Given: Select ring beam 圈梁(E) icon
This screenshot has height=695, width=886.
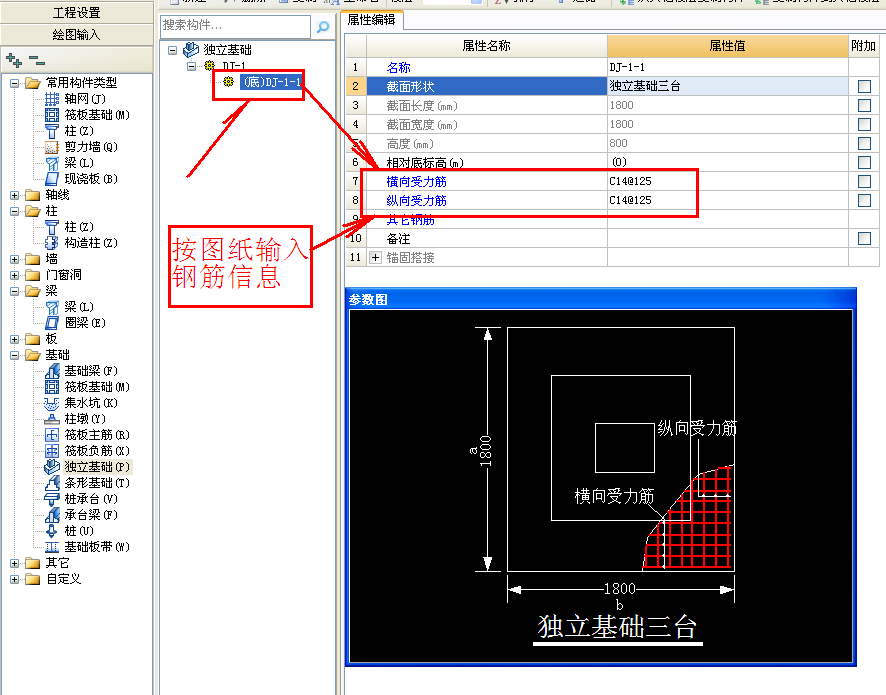Looking at the screenshot, I should [51, 323].
